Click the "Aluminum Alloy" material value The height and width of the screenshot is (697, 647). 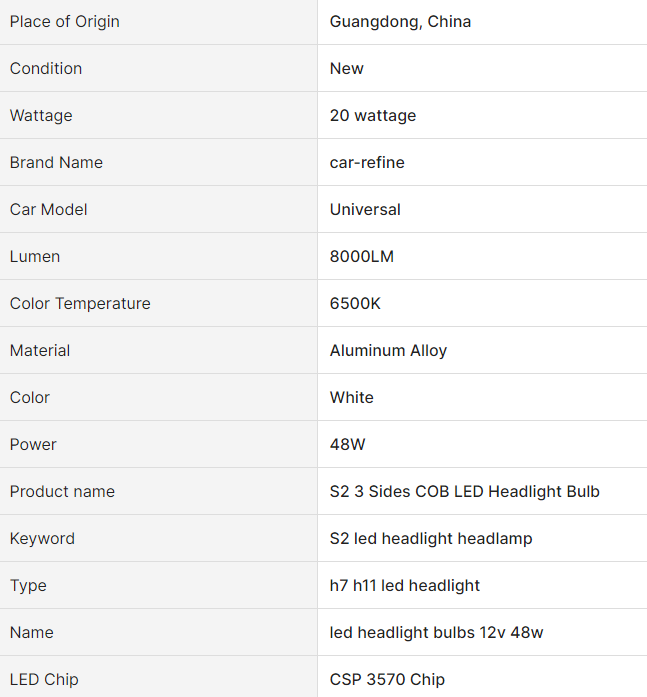[x=388, y=350]
